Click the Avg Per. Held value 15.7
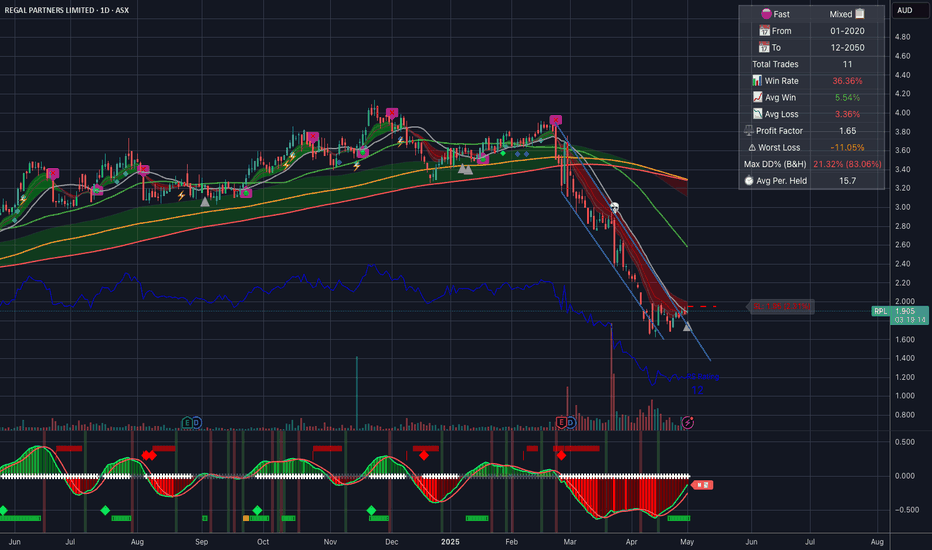The image size is (932, 550). click(x=847, y=180)
